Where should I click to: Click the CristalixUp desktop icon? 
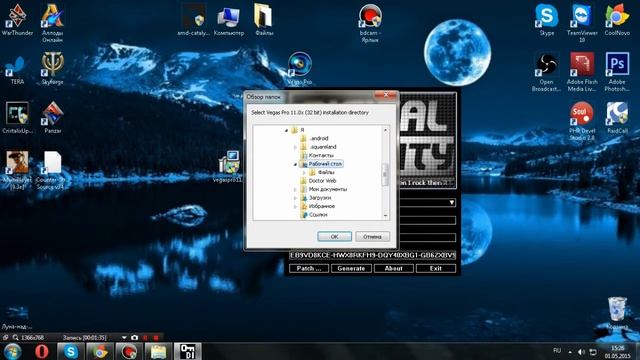[x=17, y=118]
